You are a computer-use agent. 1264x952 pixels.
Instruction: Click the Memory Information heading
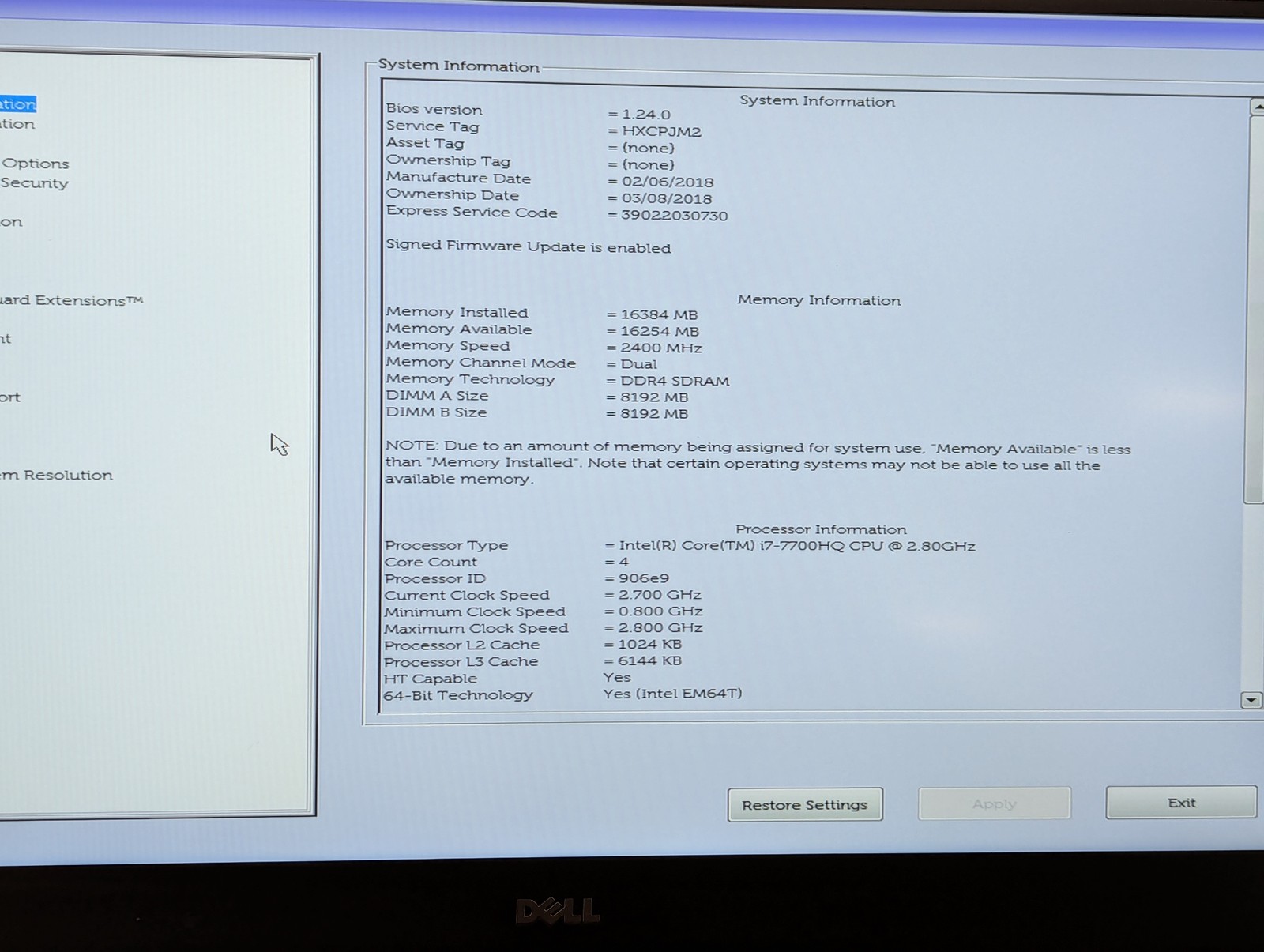[x=818, y=300]
